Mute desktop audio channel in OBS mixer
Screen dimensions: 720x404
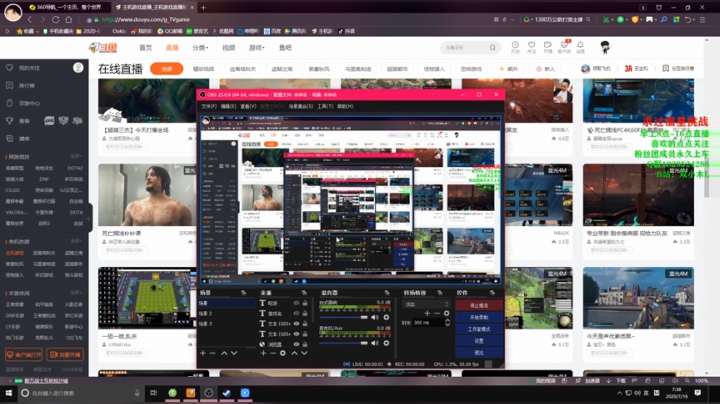375,317
